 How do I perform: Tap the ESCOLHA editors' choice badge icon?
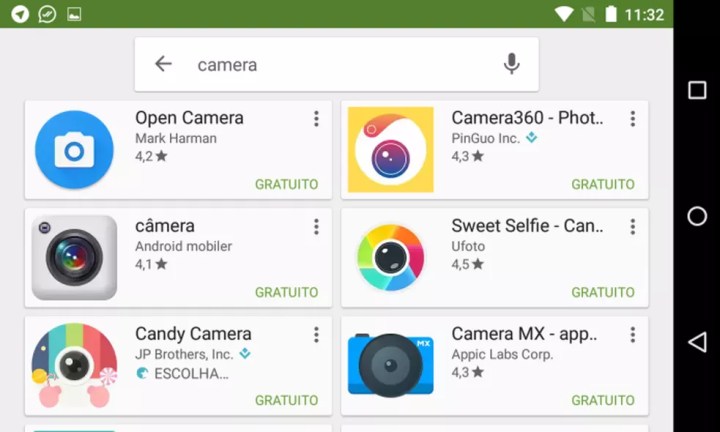tap(142, 373)
